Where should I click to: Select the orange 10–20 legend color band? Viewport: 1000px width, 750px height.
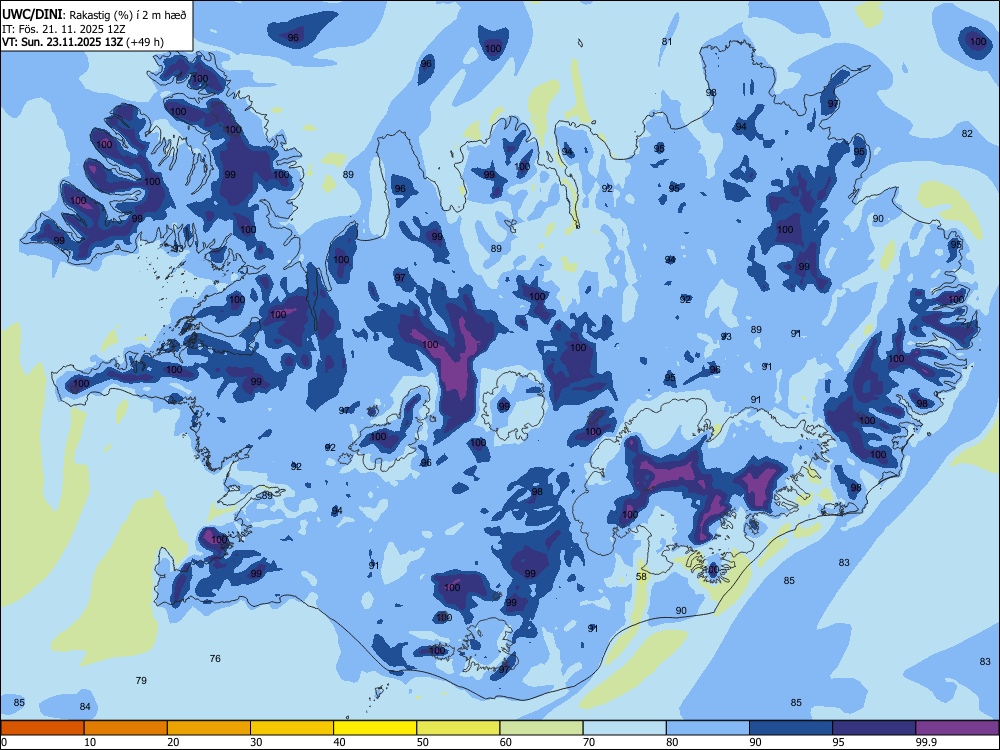[126, 728]
